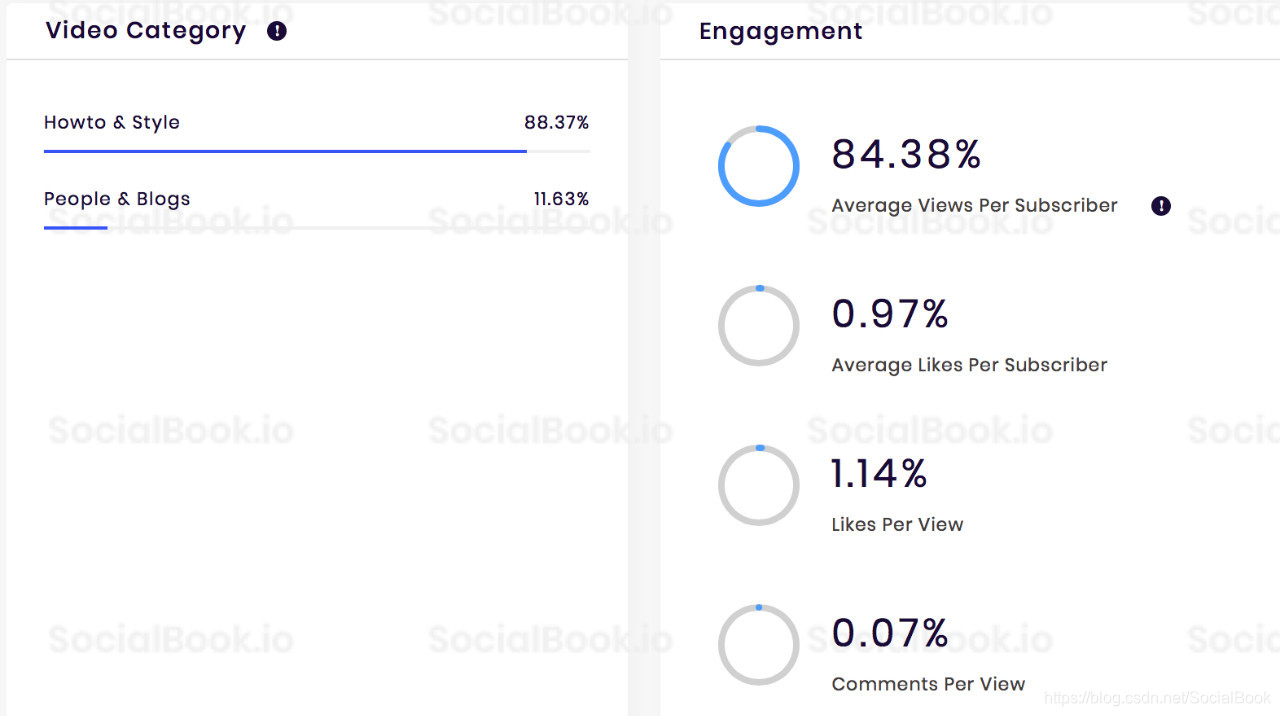The height and width of the screenshot is (716, 1280).
Task: Click the 0.97% Average Likes value
Action: (890, 314)
